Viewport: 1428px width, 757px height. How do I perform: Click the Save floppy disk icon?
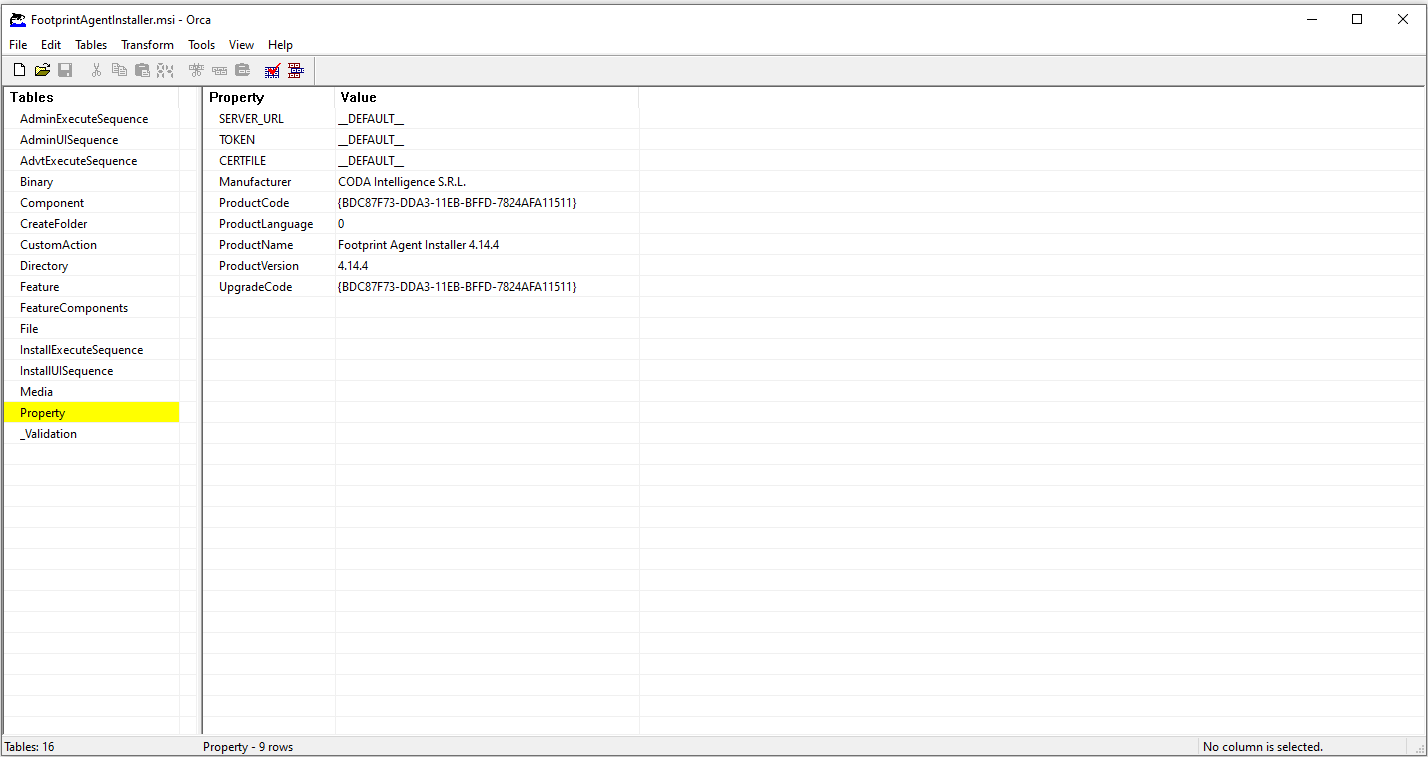(x=65, y=70)
